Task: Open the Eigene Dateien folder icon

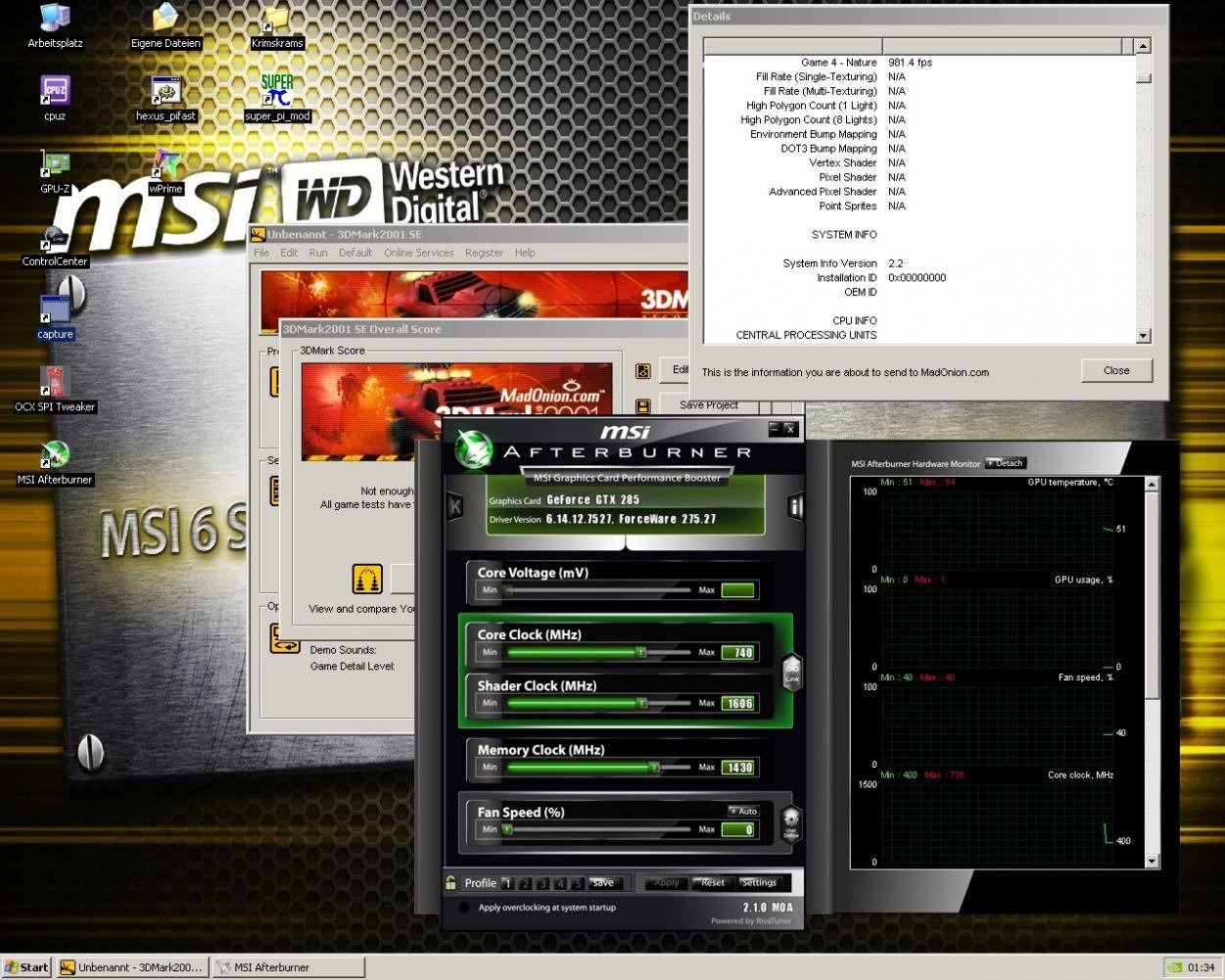Action: (165, 18)
